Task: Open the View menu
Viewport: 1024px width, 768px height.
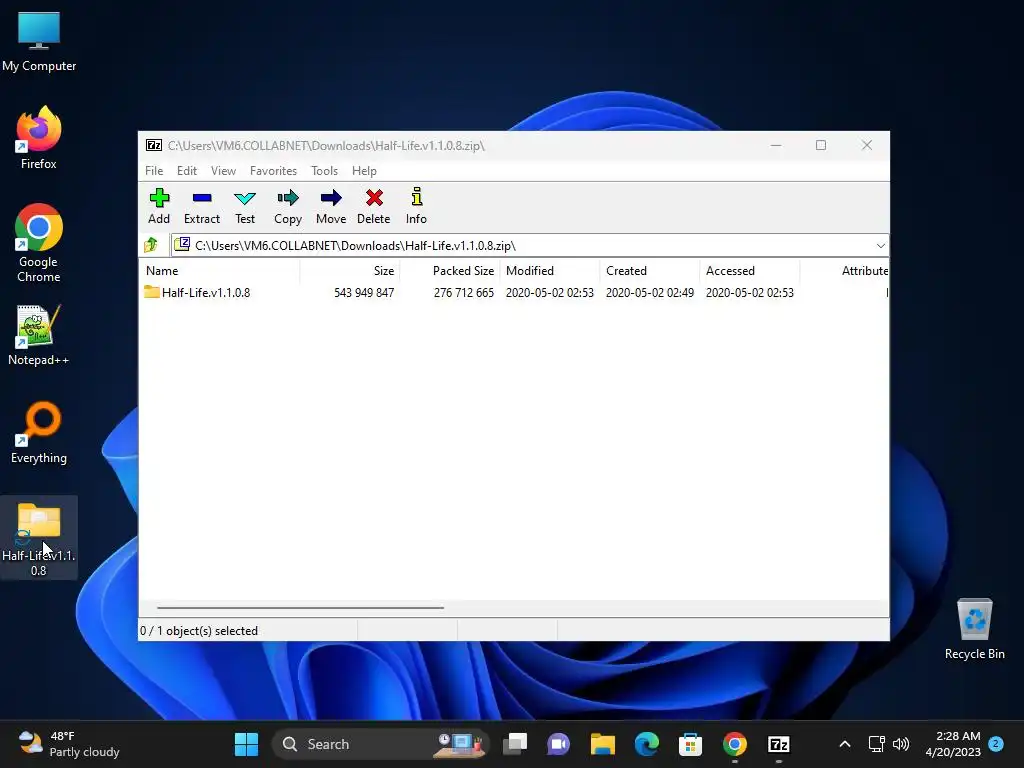Action: pyautogui.click(x=223, y=170)
